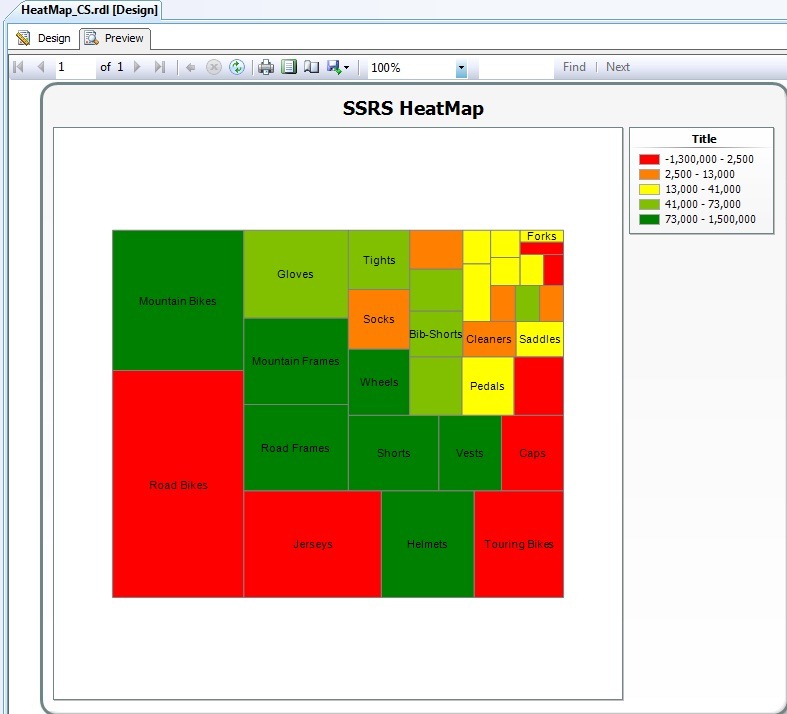Open page setup
The image size is (787, 714).
click(311, 67)
